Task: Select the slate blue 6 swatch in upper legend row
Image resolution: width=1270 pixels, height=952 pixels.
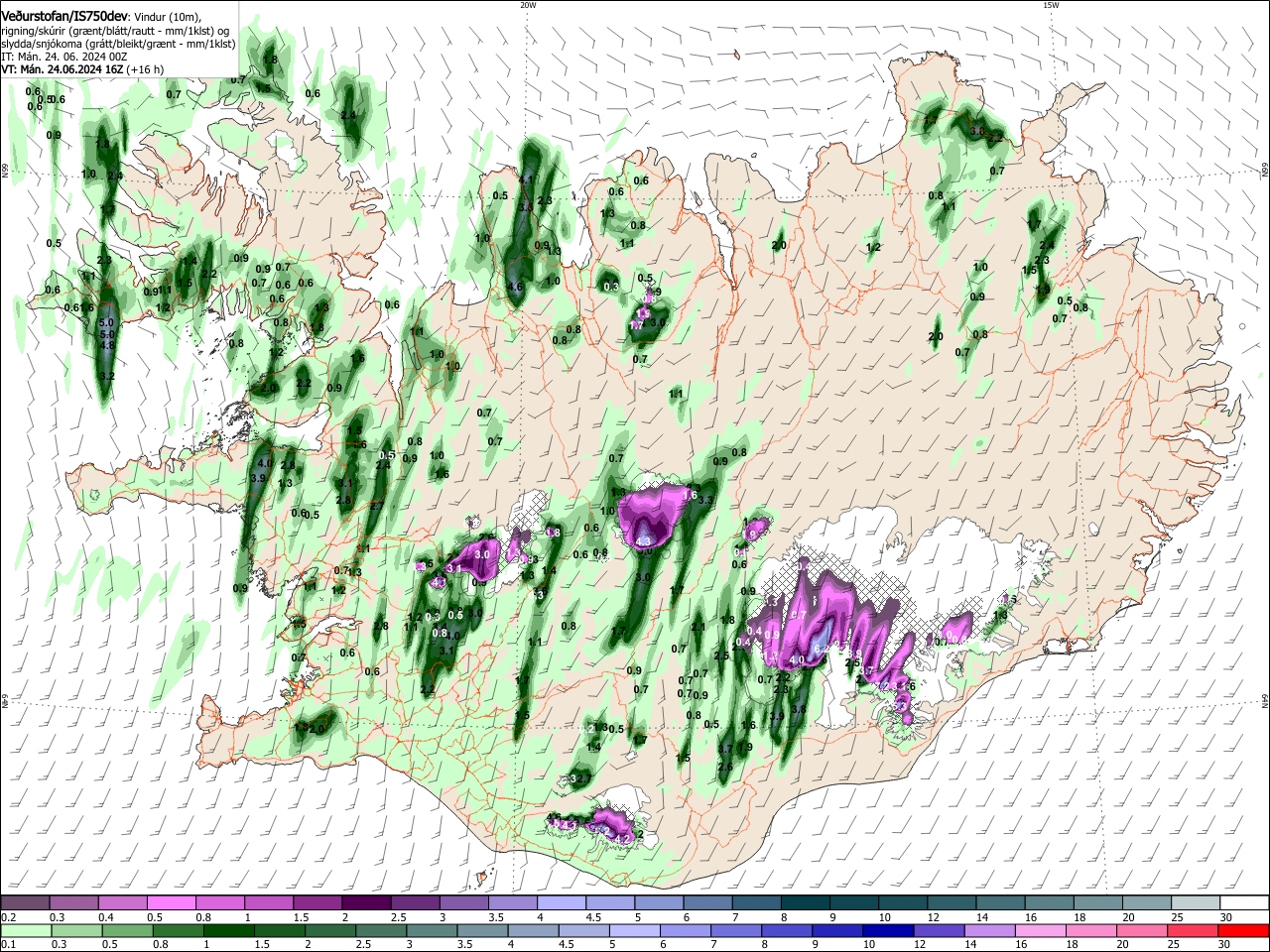Action: tap(707, 903)
